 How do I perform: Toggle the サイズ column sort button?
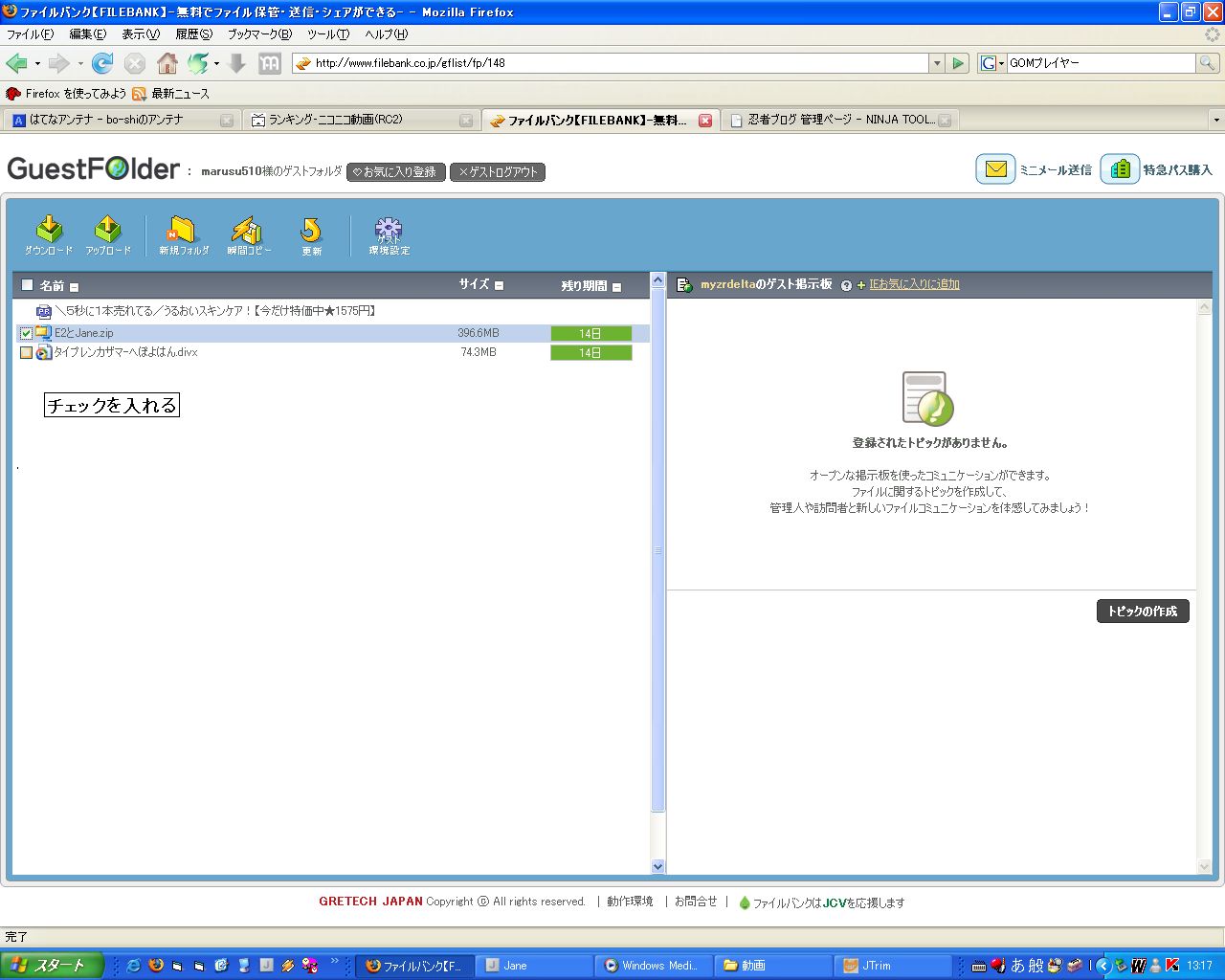point(499,285)
